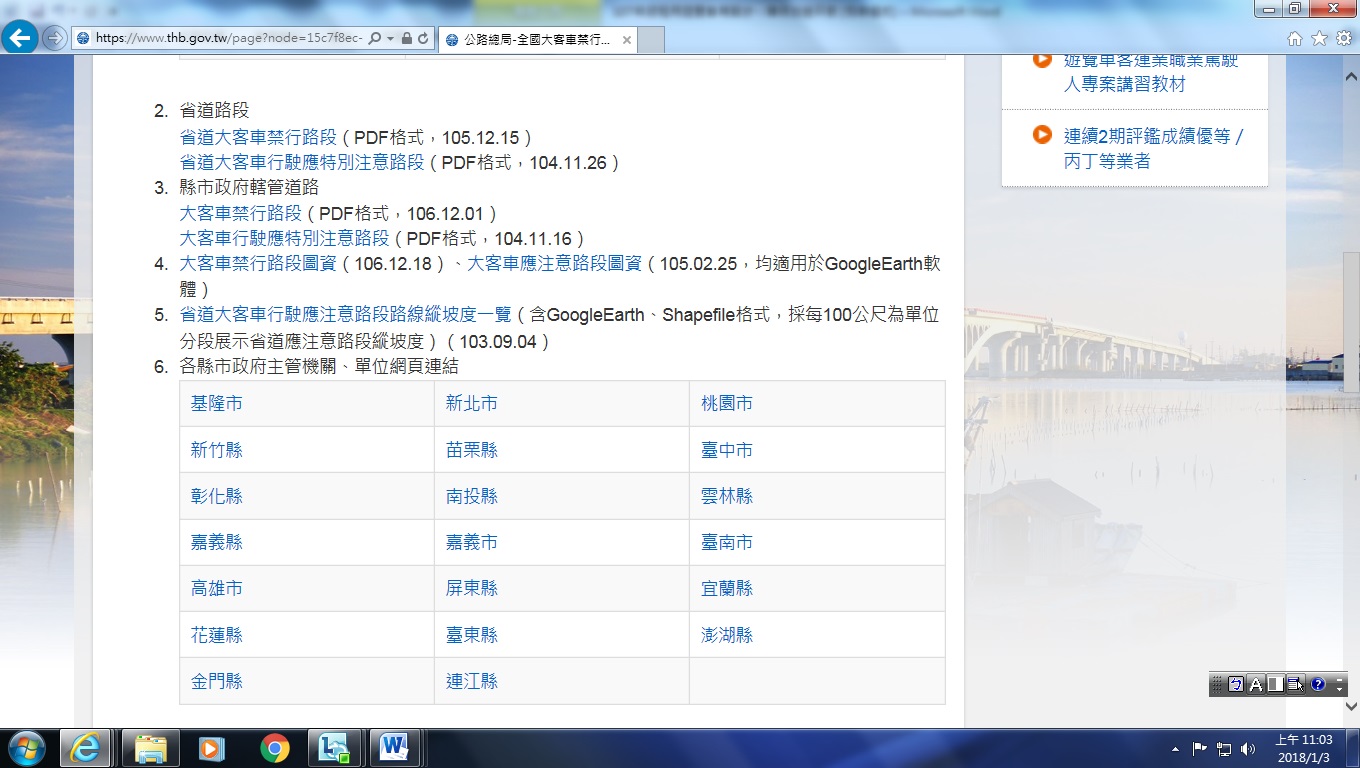
Task: Open the 基隆市 link
Action: click(x=217, y=403)
